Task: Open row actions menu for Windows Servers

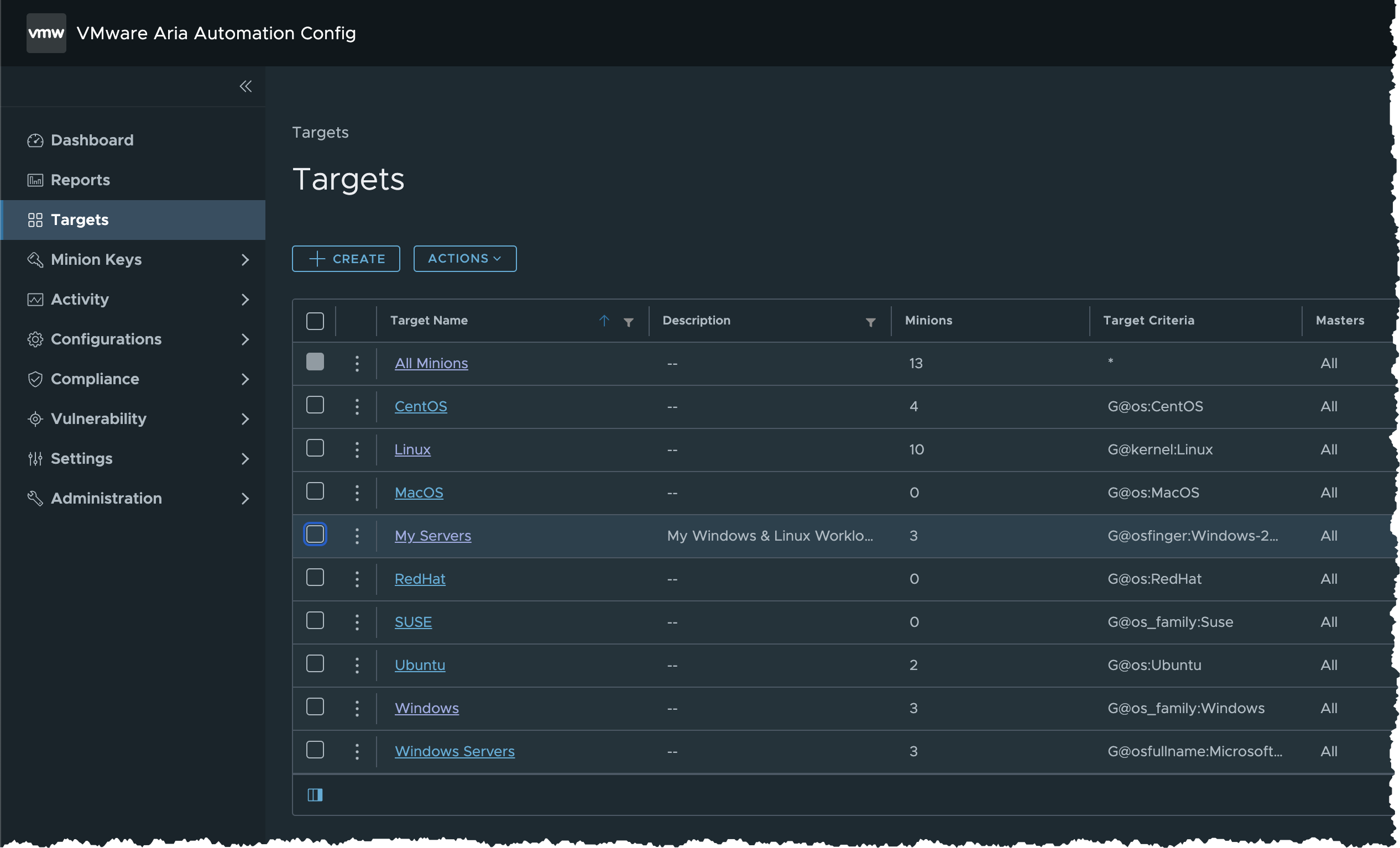Action: tap(357, 752)
